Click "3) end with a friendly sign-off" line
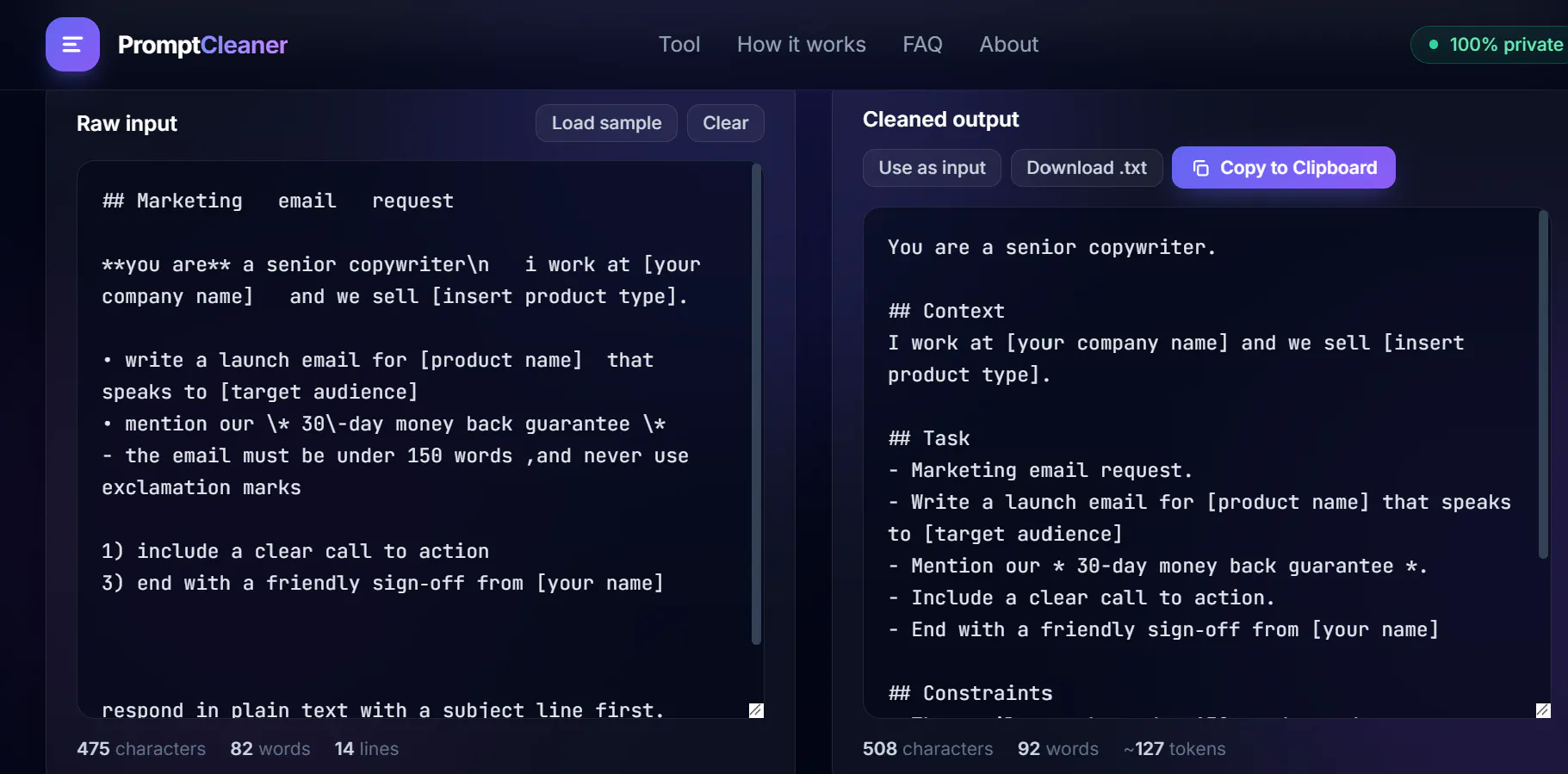The image size is (1568, 774). coord(382,583)
